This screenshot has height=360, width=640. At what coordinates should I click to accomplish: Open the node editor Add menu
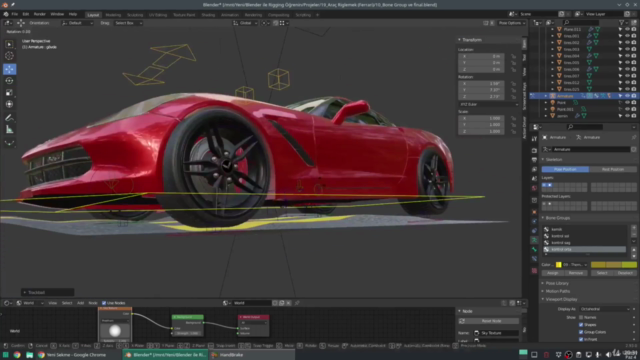(80, 303)
